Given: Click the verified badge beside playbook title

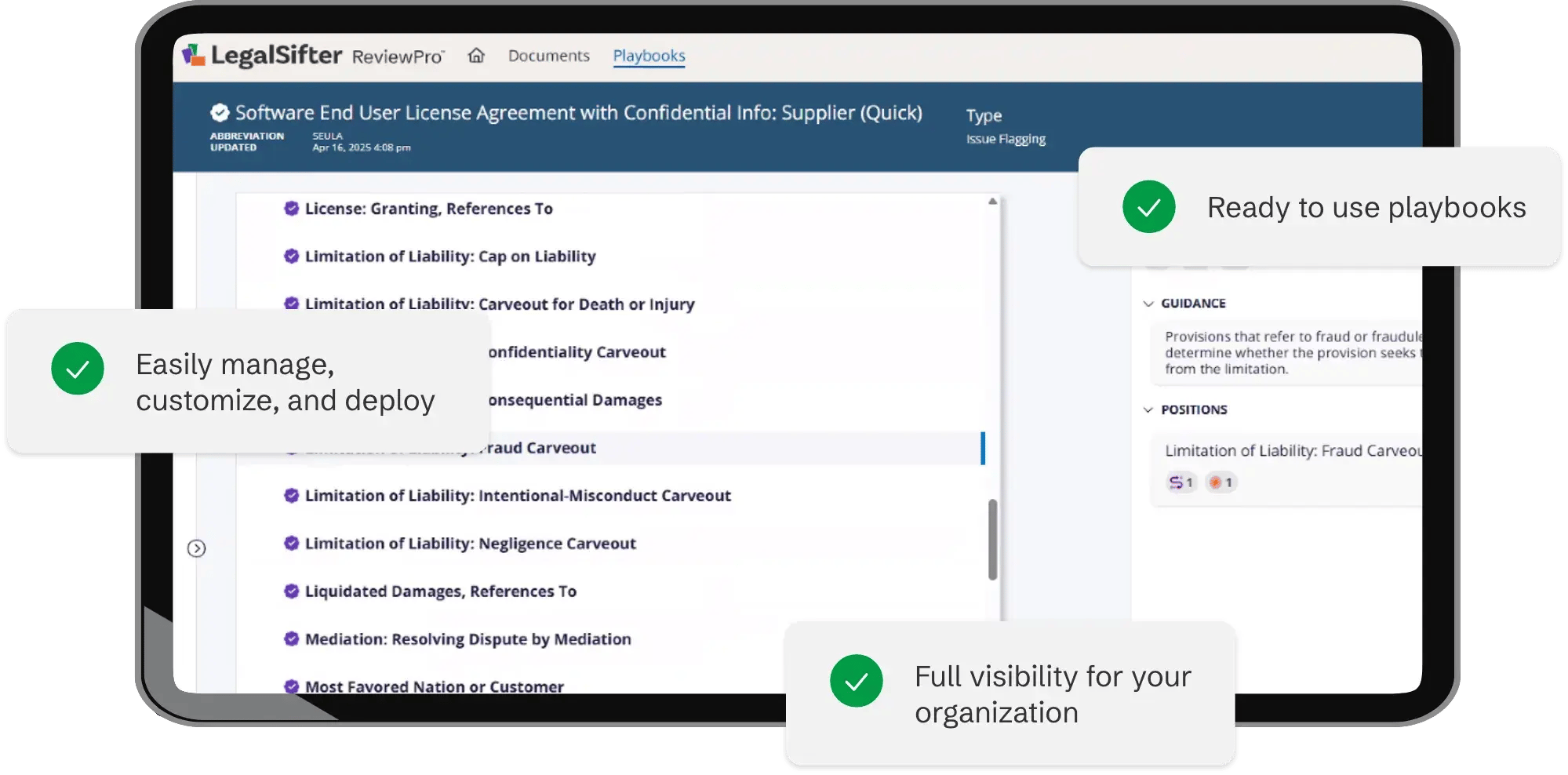Looking at the screenshot, I should click(x=220, y=113).
